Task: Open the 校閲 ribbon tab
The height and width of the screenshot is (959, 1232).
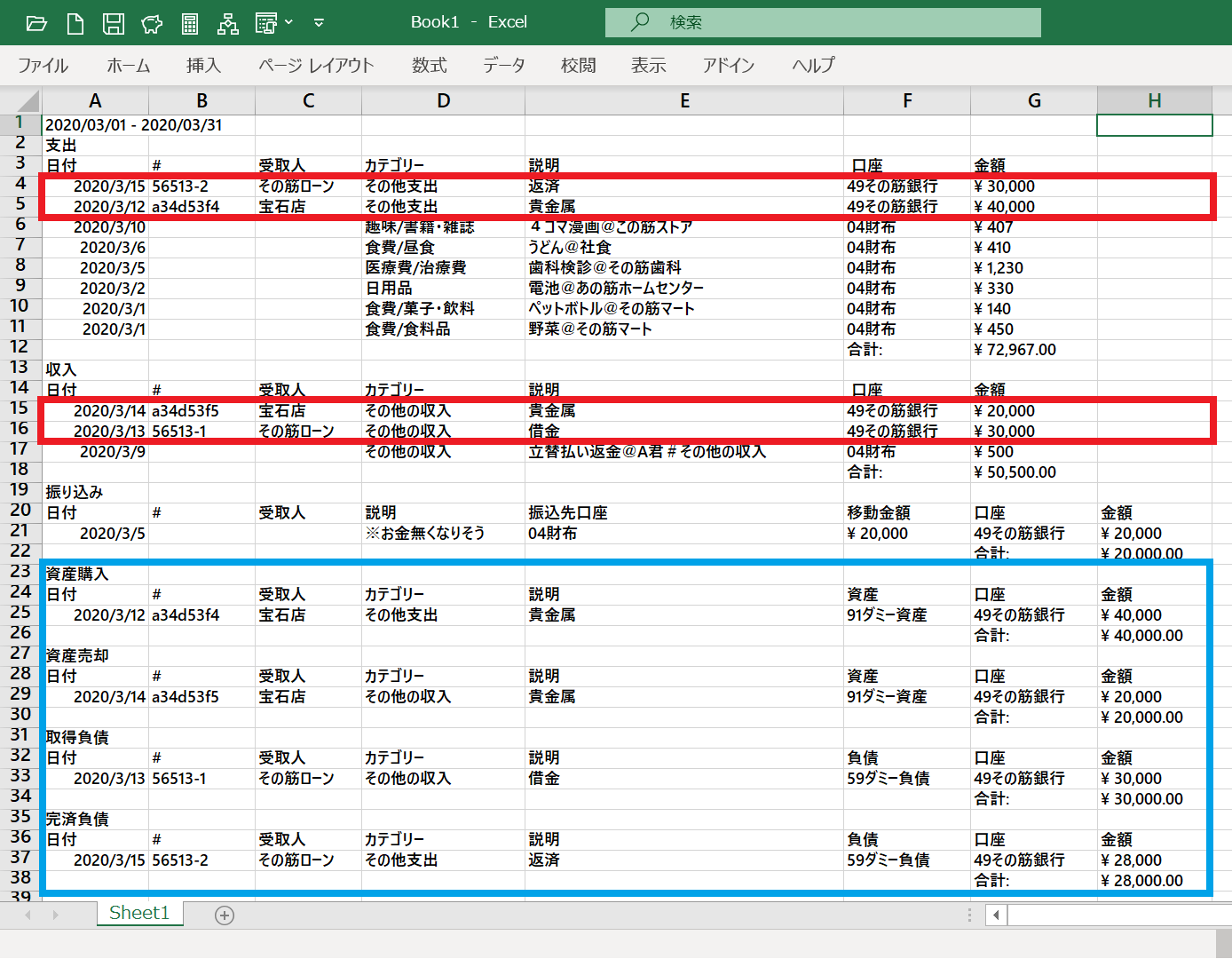Action: (579, 65)
